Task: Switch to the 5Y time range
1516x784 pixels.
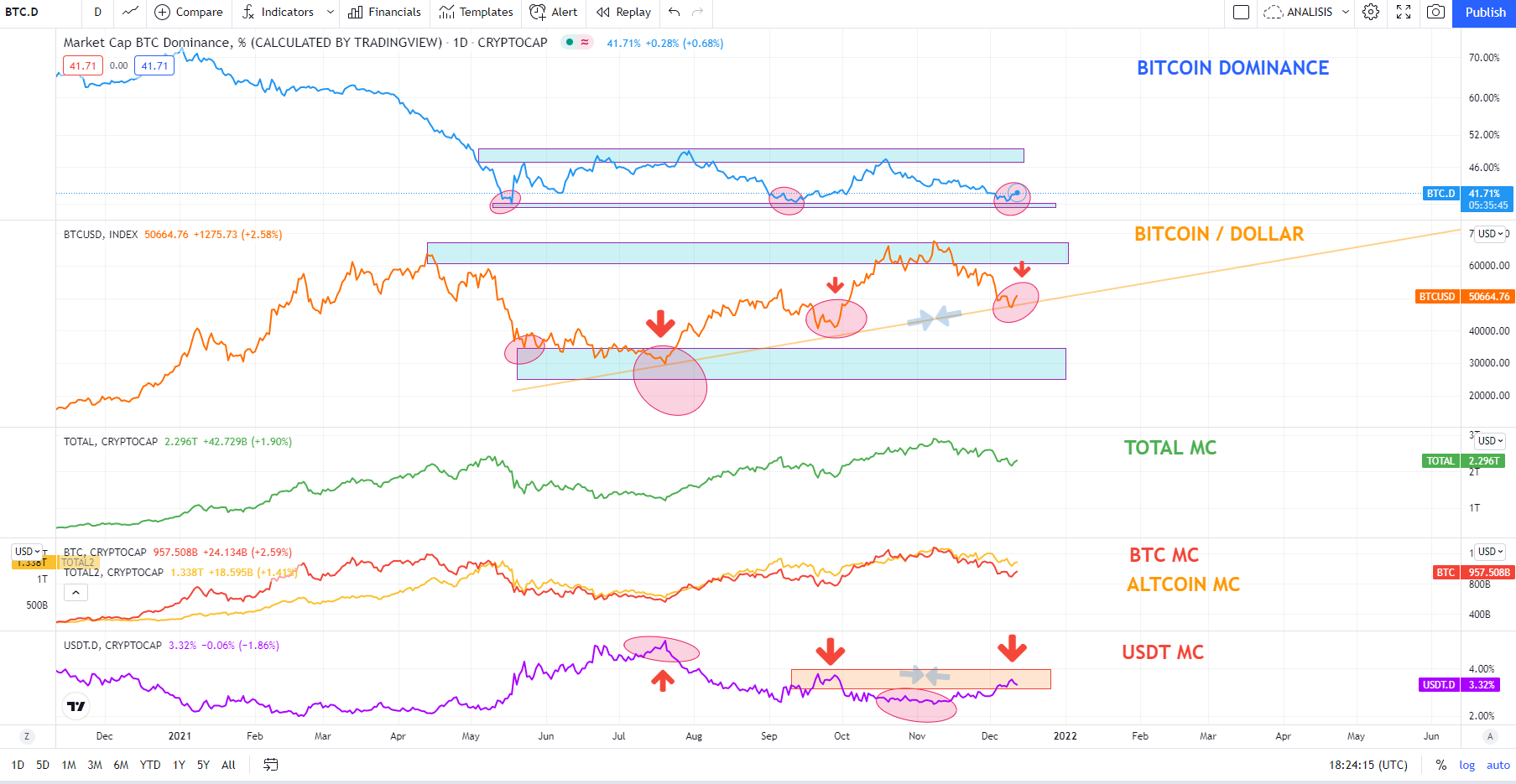Action: (x=203, y=765)
